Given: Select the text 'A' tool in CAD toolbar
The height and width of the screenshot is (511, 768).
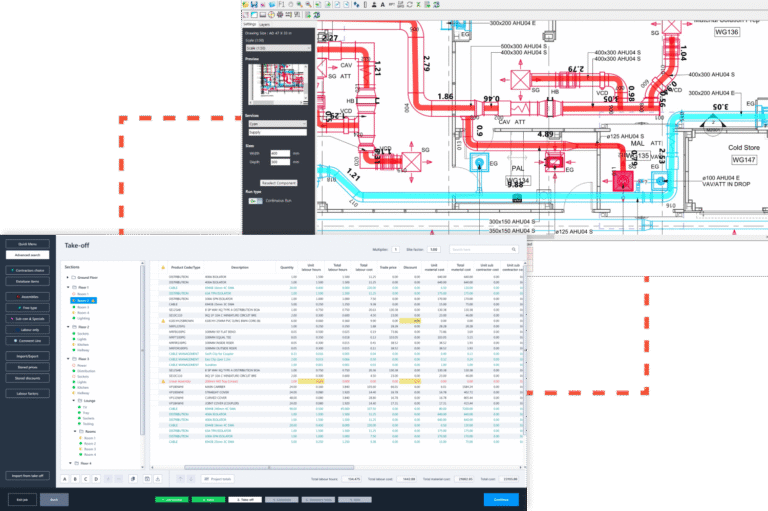Looking at the screenshot, I should coord(383,4).
